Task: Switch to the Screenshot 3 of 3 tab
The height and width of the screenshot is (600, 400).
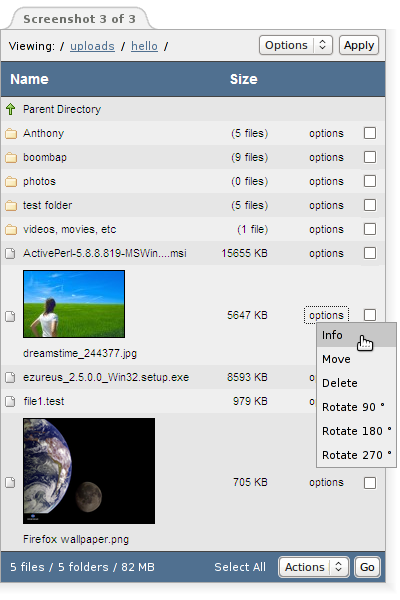Action: (x=79, y=19)
